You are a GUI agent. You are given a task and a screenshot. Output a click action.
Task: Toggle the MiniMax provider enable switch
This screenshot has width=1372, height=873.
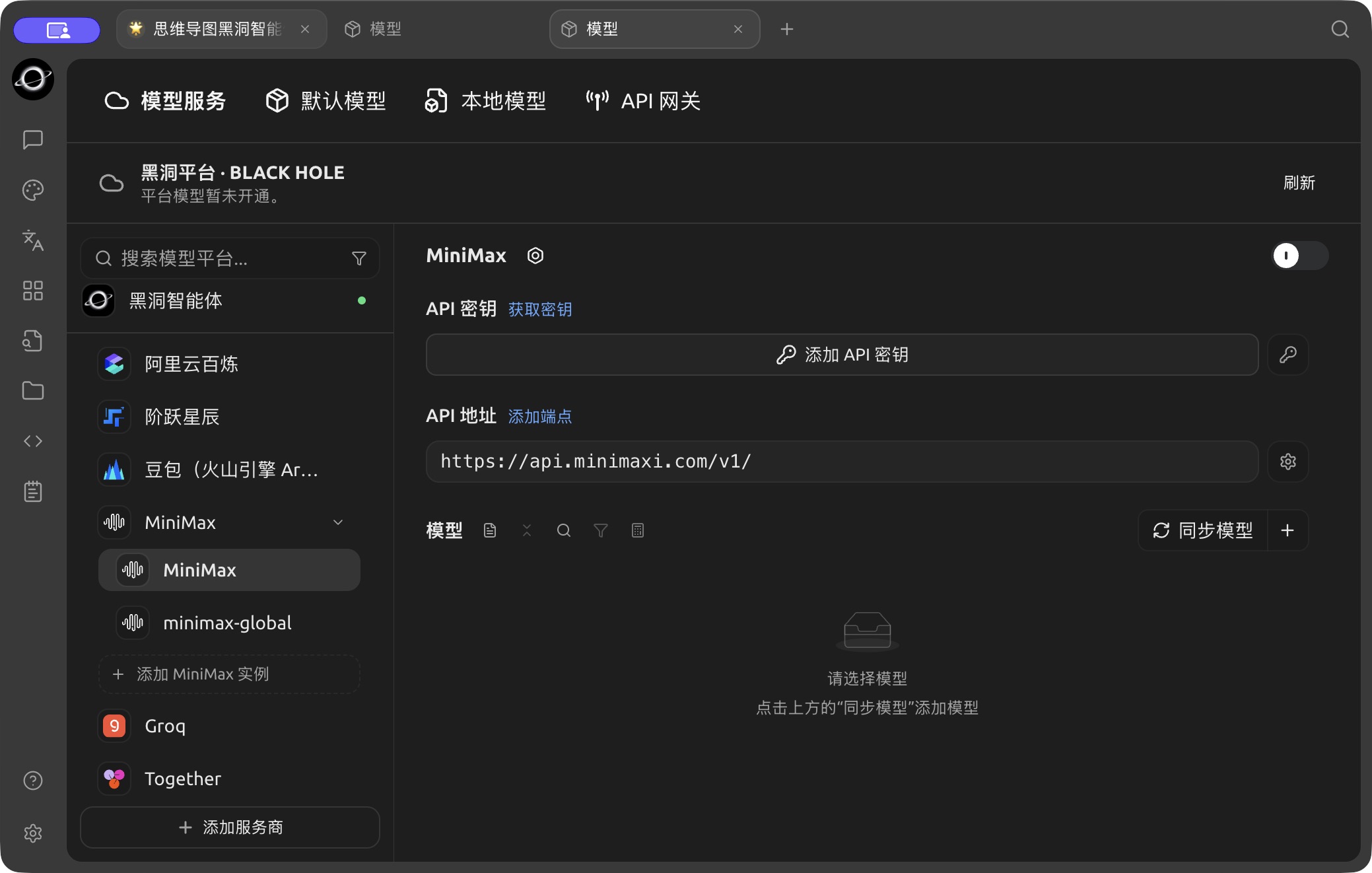[1300, 256]
